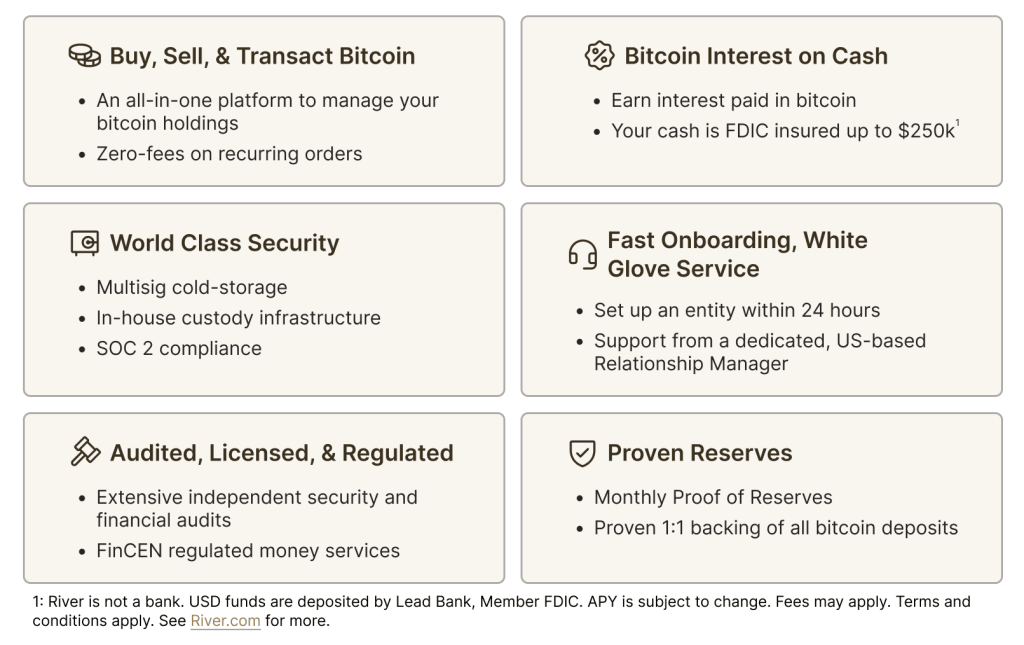Select the "Bitcoin Interest on Cash" heading
1024x645 pixels.
(x=755, y=56)
